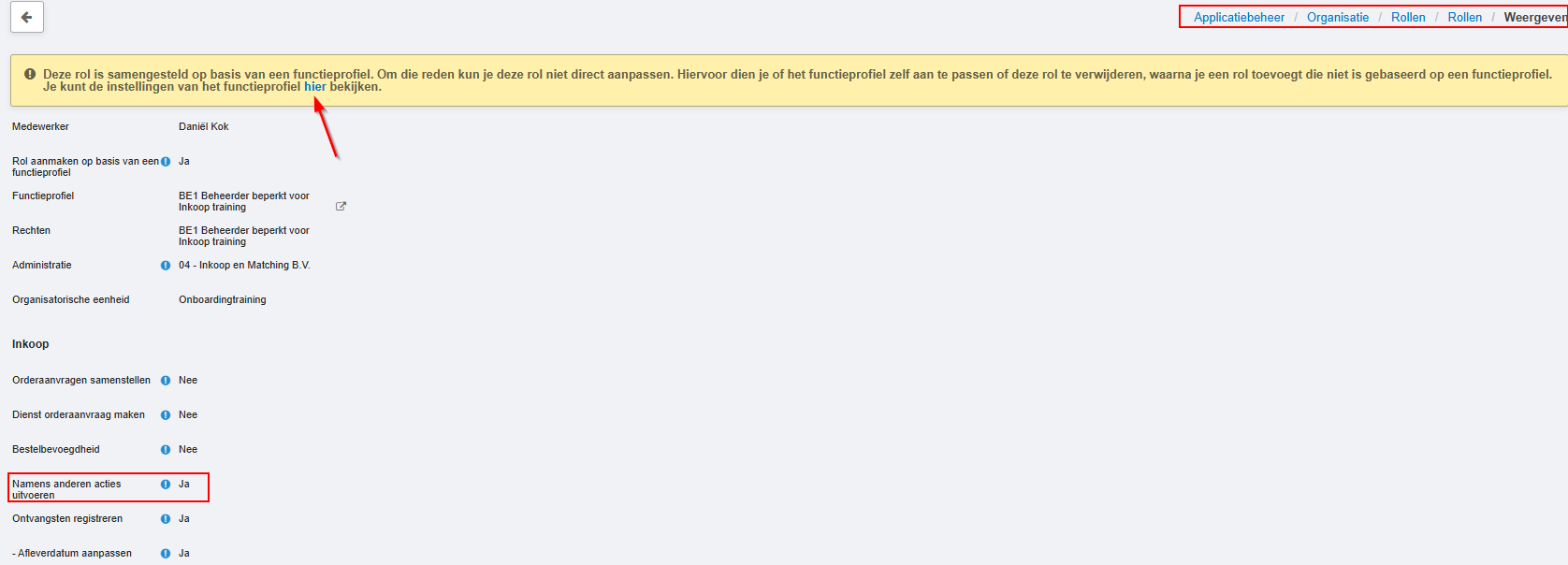Go to Applicatiebeheer in breadcrumb
Image resolution: width=1568 pixels, height=565 pixels.
click(1239, 18)
